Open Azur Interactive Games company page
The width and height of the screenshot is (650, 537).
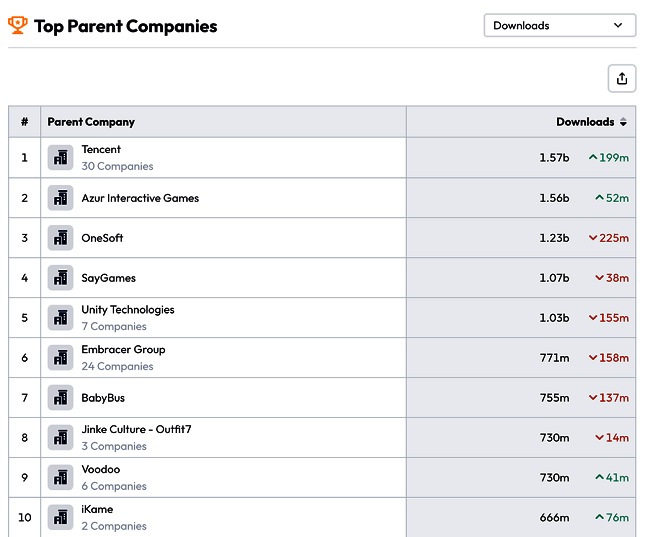point(140,198)
